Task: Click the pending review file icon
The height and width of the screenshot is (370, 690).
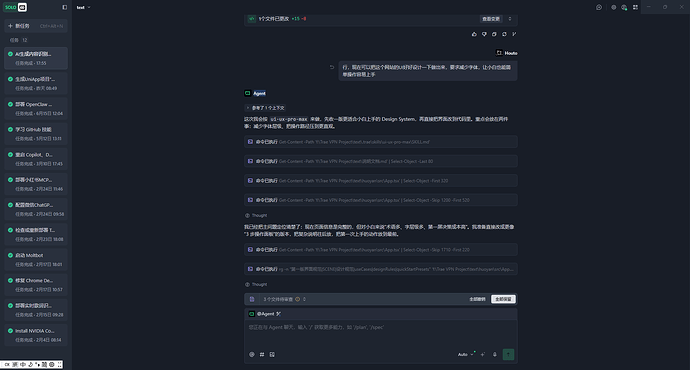Action: point(252,299)
